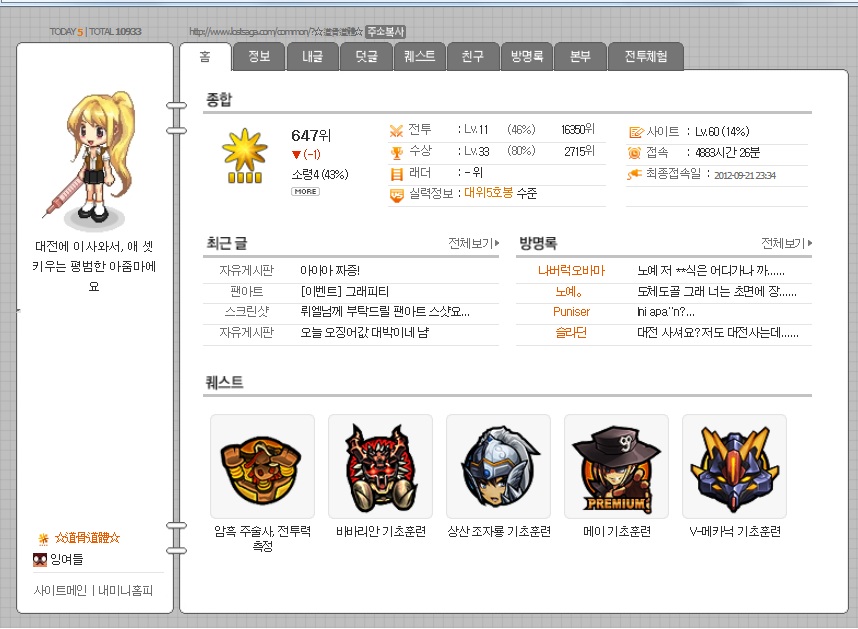The width and height of the screenshot is (858, 629).
Task: Click the 잉여들 guild icon in the sidebar
Action: tap(40, 560)
